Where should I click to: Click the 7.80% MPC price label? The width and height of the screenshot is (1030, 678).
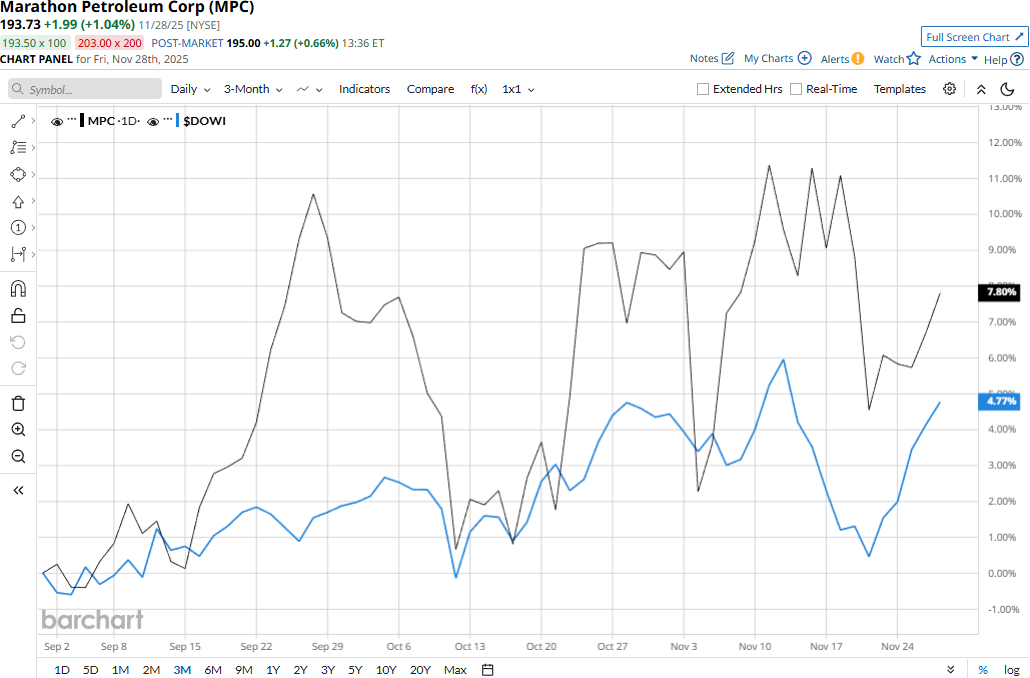click(999, 292)
